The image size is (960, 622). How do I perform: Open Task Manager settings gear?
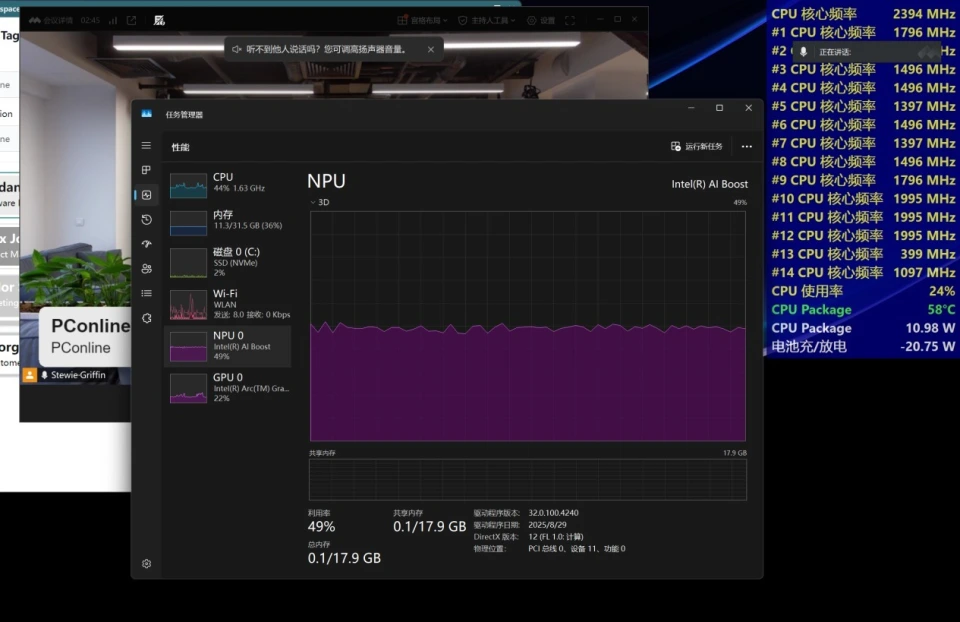pos(146,564)
